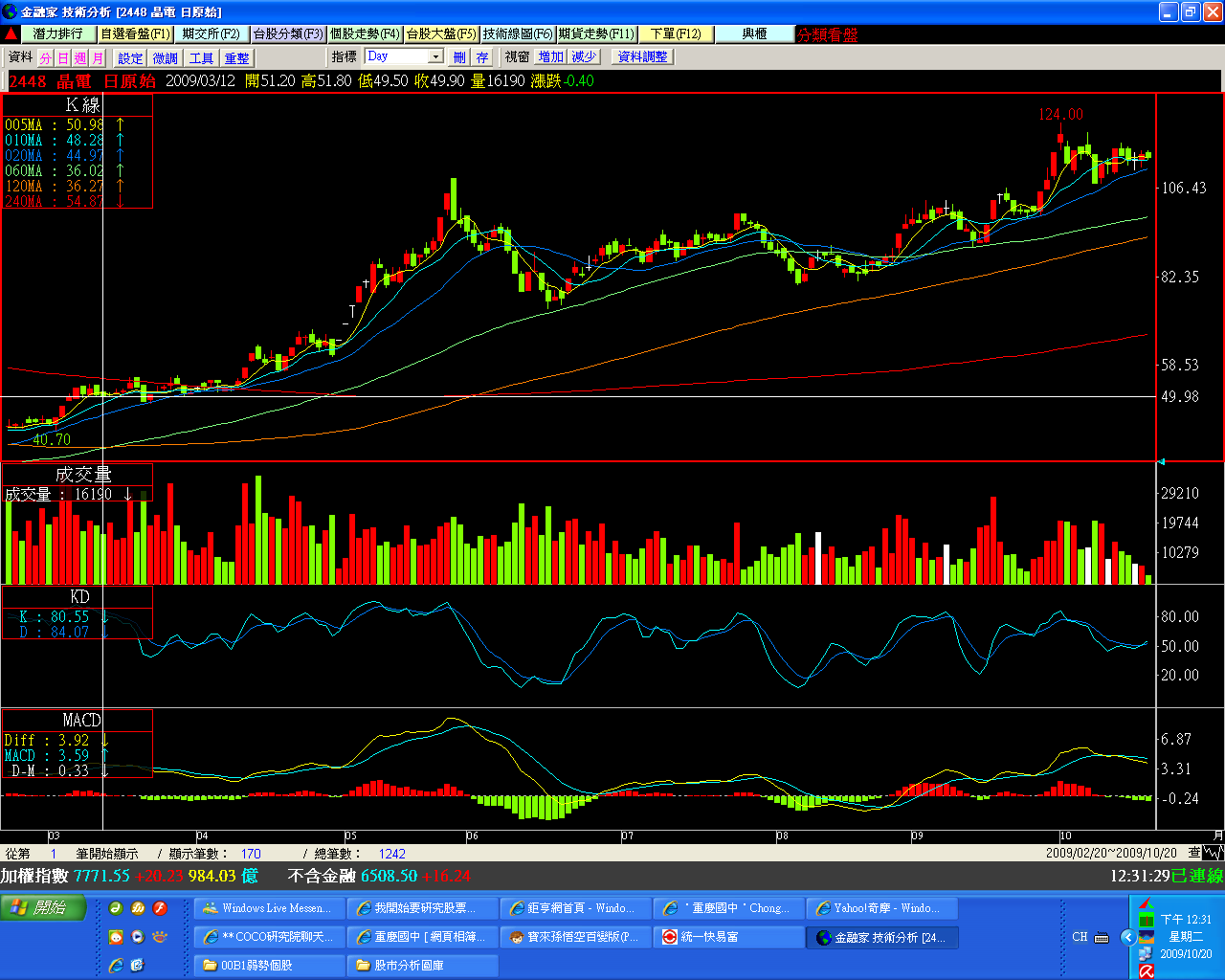Switch to 我開始要研究股票 browser window
The image size is (1225, 980).
[422, 908]
